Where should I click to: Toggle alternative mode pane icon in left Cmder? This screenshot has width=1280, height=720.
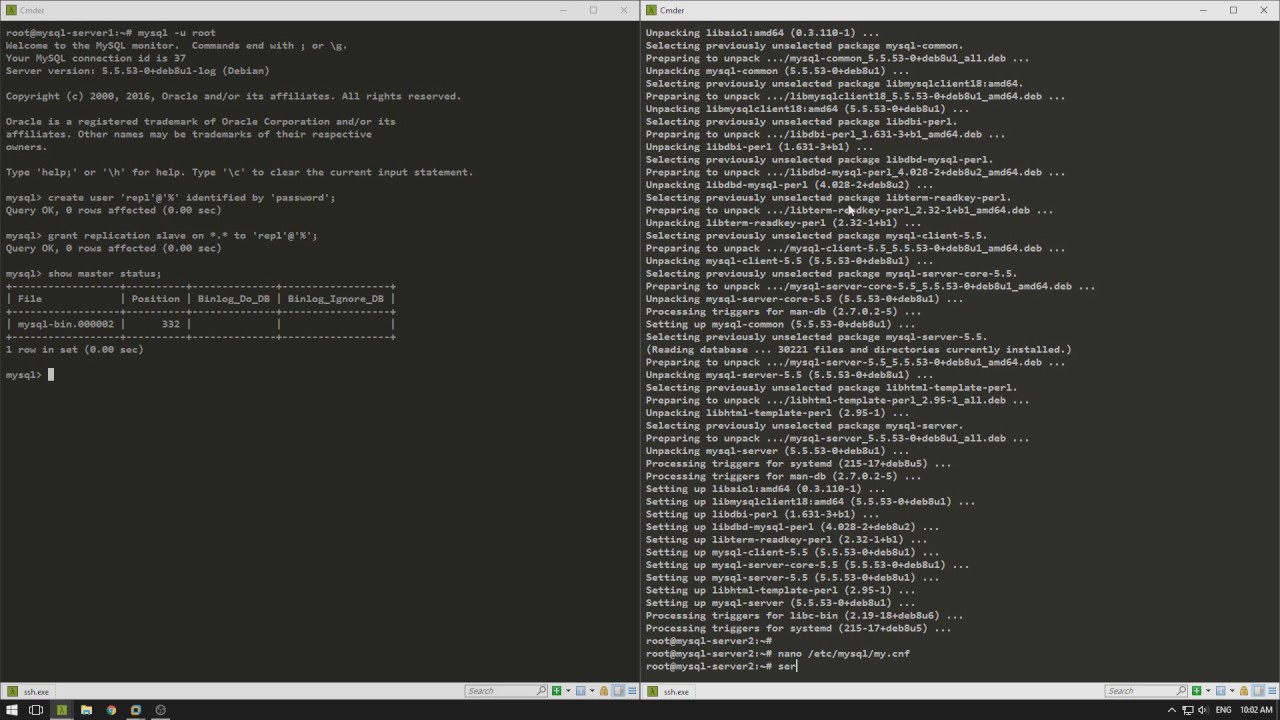(x=618, y=691)
